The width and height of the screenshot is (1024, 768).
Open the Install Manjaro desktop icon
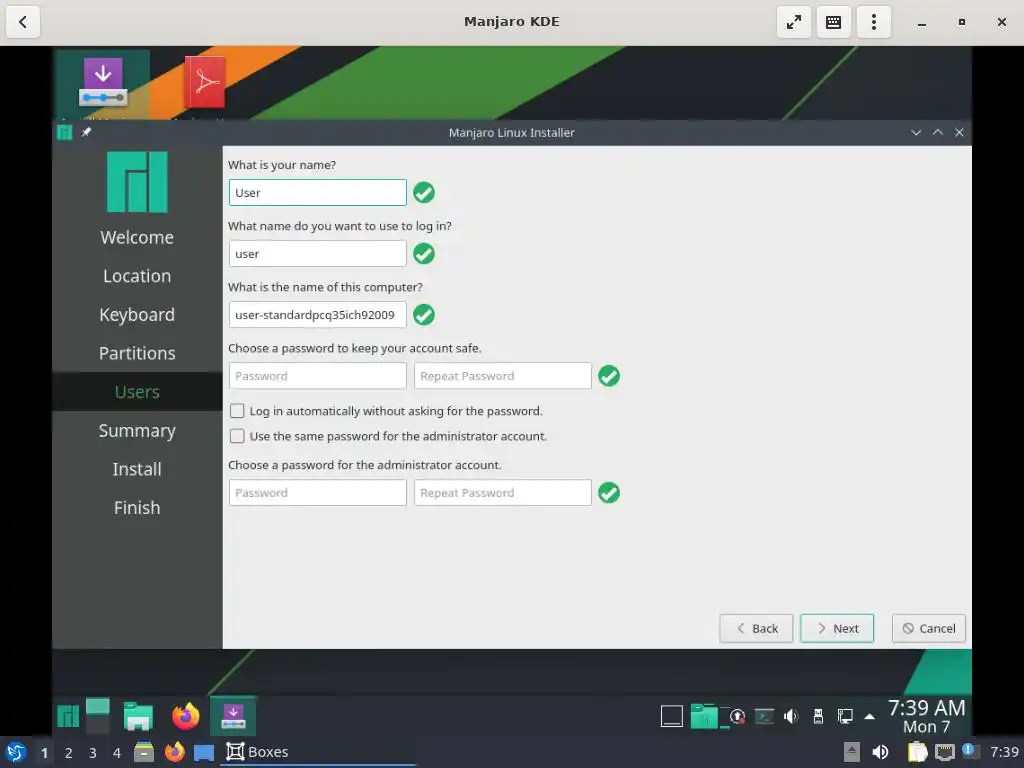coord(103,82)
